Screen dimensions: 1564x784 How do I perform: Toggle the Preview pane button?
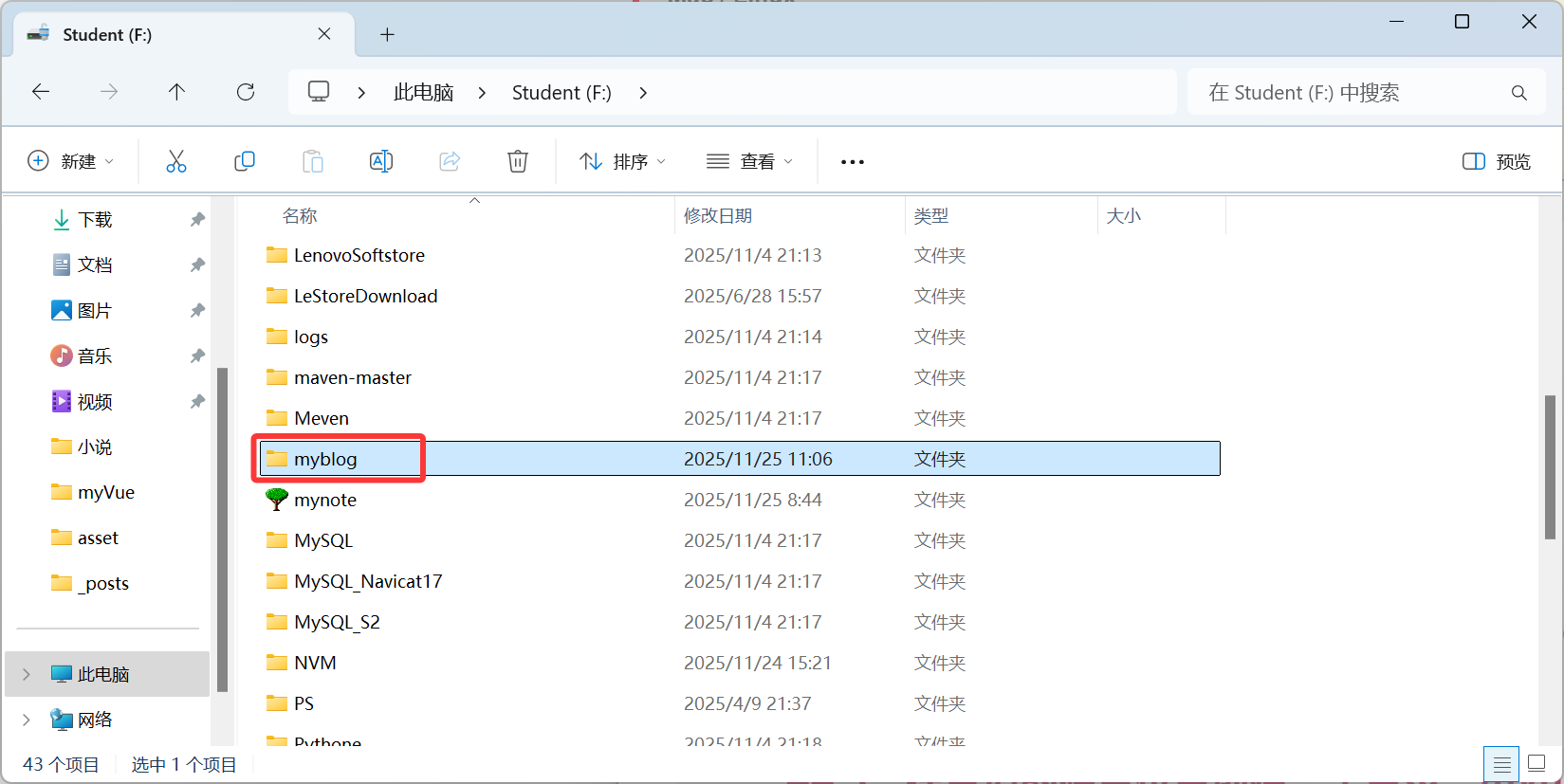[1497, 161]
